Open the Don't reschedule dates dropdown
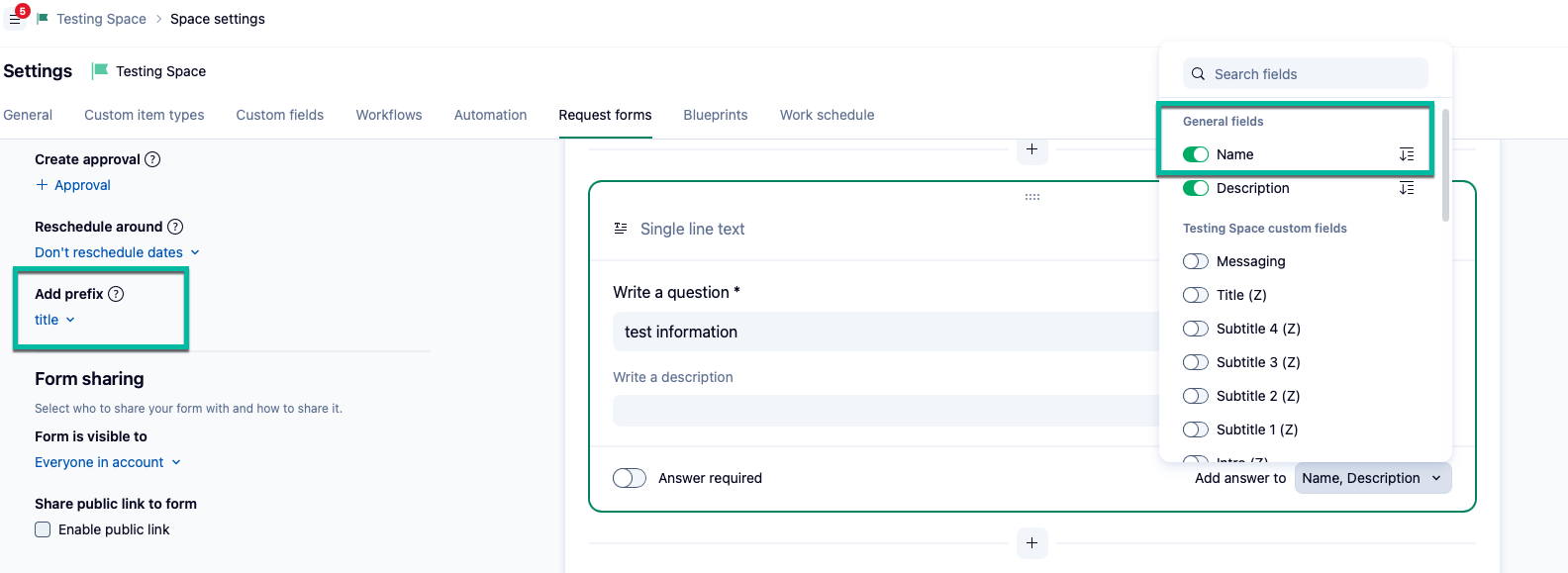The width and height of the screenshot is (1568, 573). point(117,252)
